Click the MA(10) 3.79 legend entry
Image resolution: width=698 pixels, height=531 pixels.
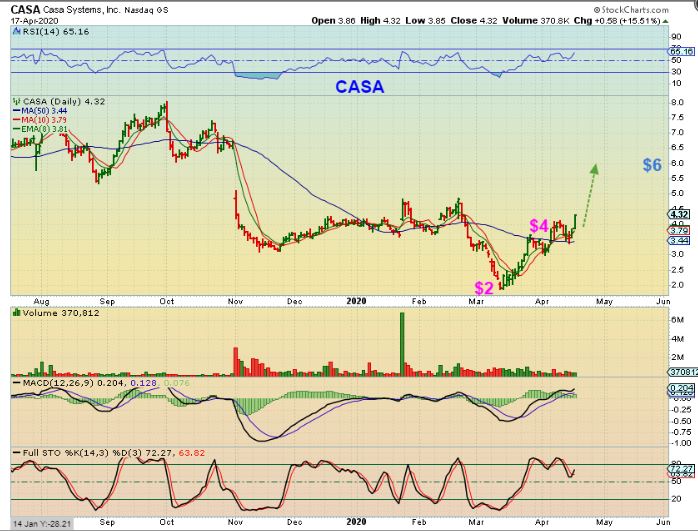point(40,120)
